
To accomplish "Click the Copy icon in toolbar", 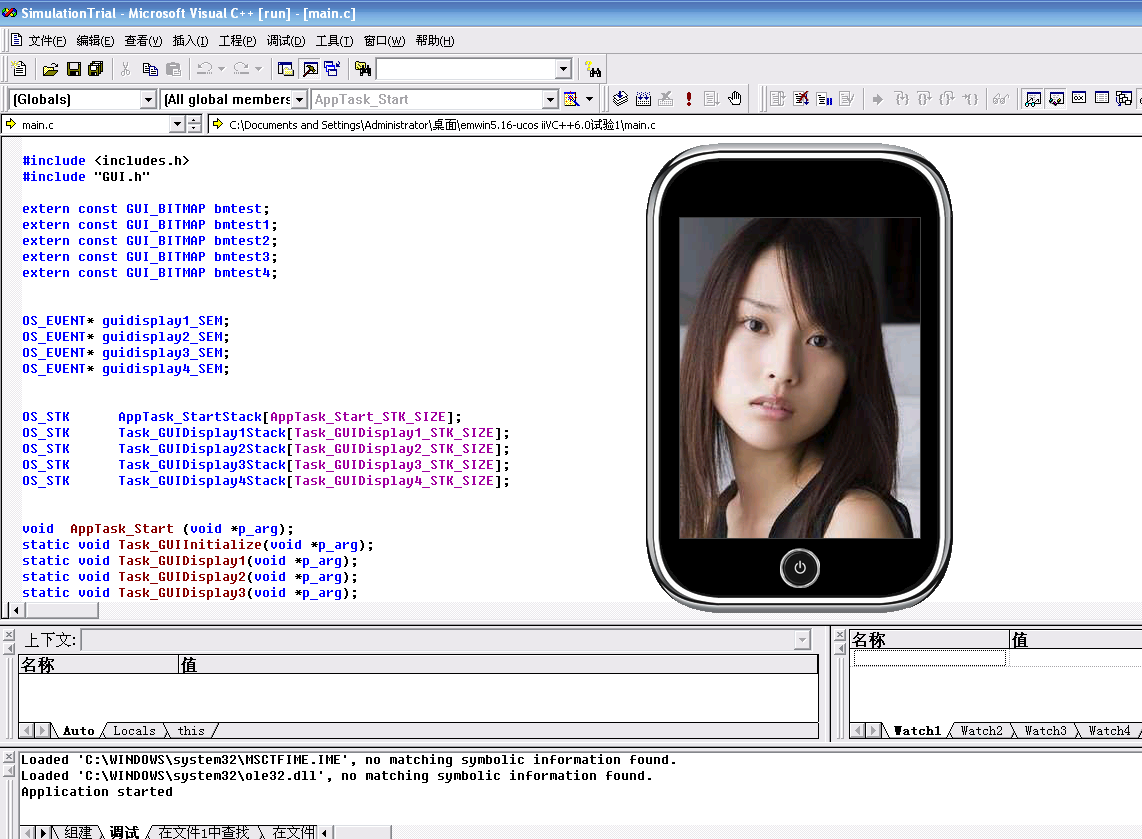I will [150, 69].
